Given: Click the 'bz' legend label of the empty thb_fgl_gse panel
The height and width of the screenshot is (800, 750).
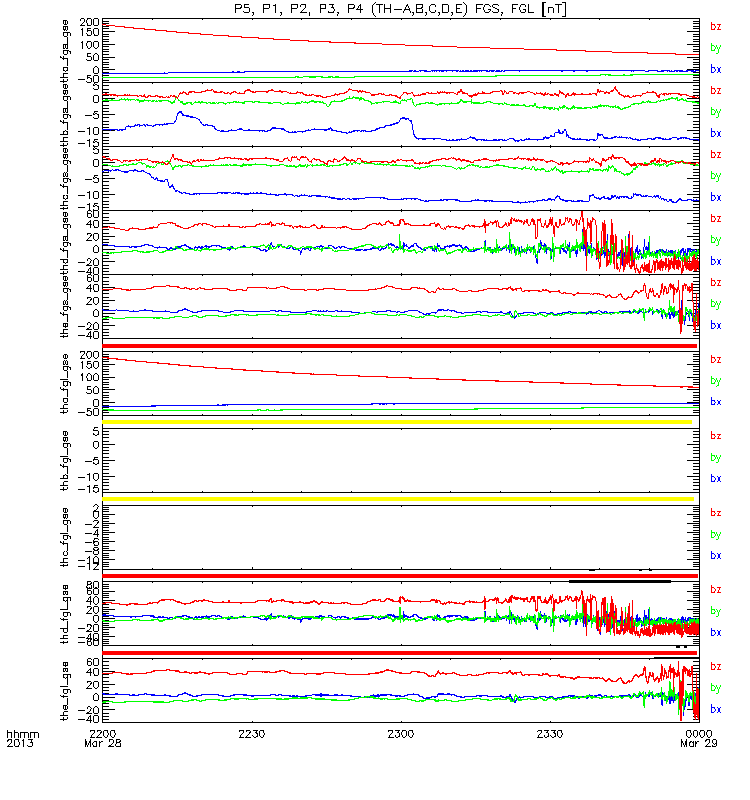Looking at the screenshot, I should 715,436.
